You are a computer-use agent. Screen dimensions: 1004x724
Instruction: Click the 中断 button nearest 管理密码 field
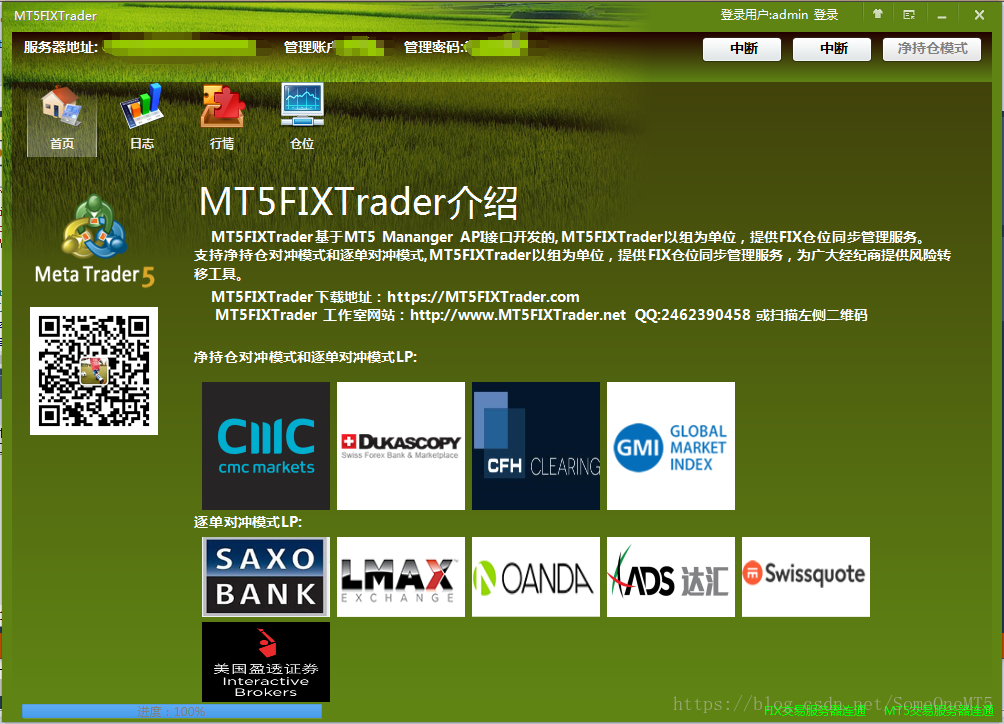(x=742, y=49)
